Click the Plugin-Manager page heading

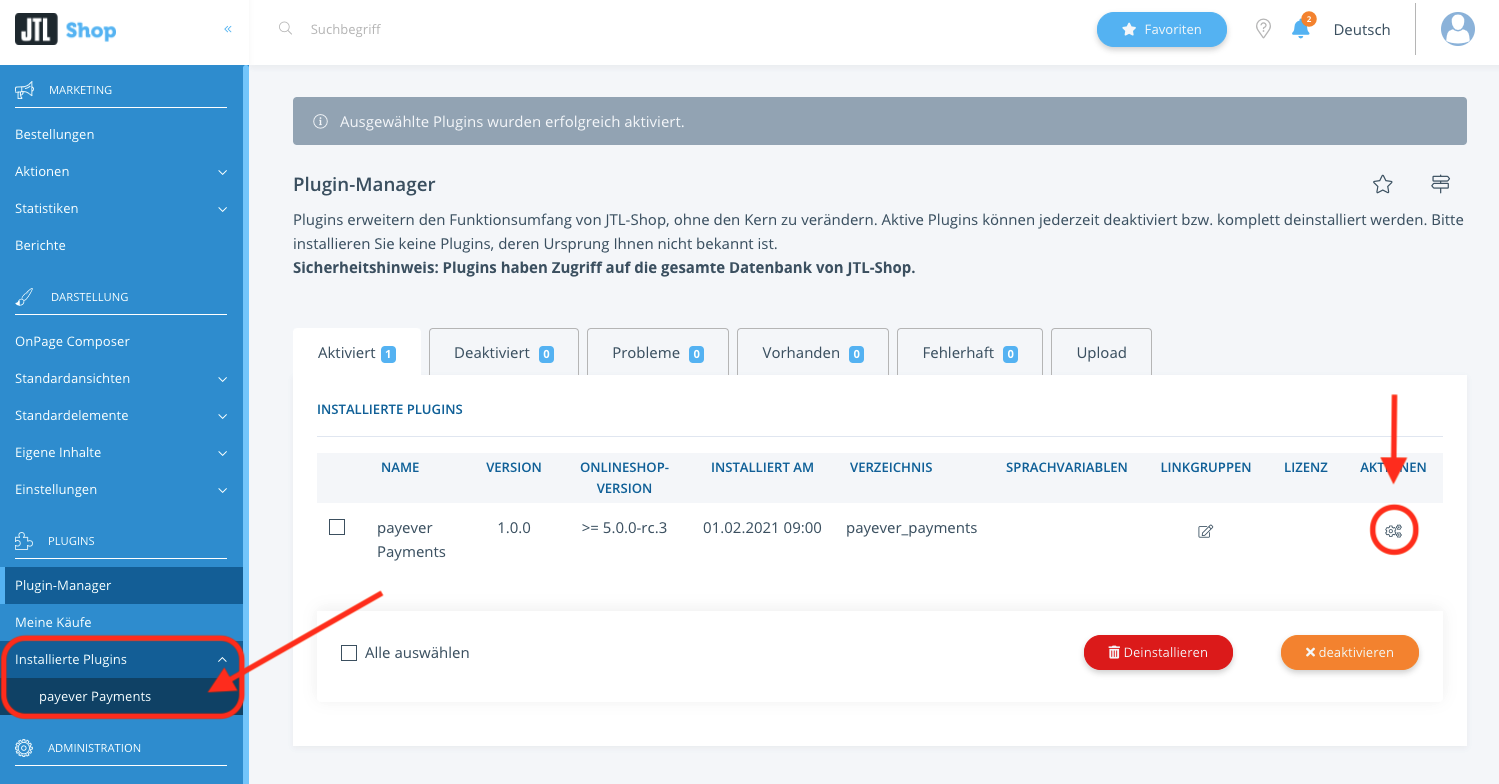(x=364, y=184)
